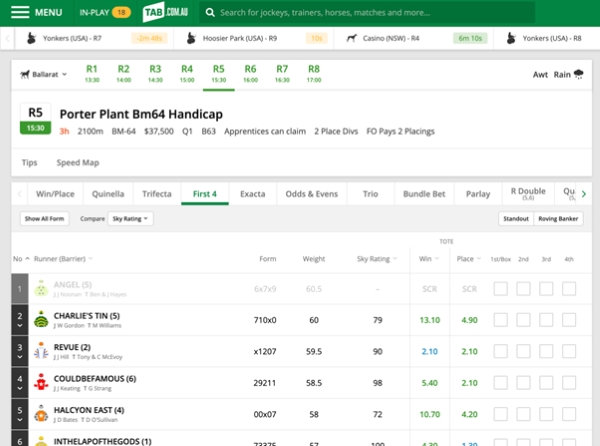The width and height of the screenshot is (600, 446).
Task: Open the Exacta bet tab
Action: point(253,194)
